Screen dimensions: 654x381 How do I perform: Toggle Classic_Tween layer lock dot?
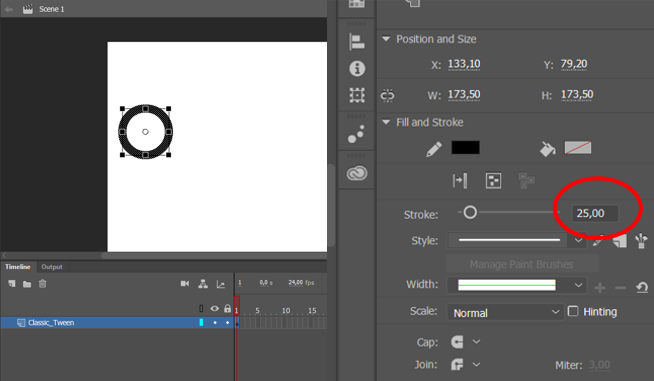coord(227,323)
